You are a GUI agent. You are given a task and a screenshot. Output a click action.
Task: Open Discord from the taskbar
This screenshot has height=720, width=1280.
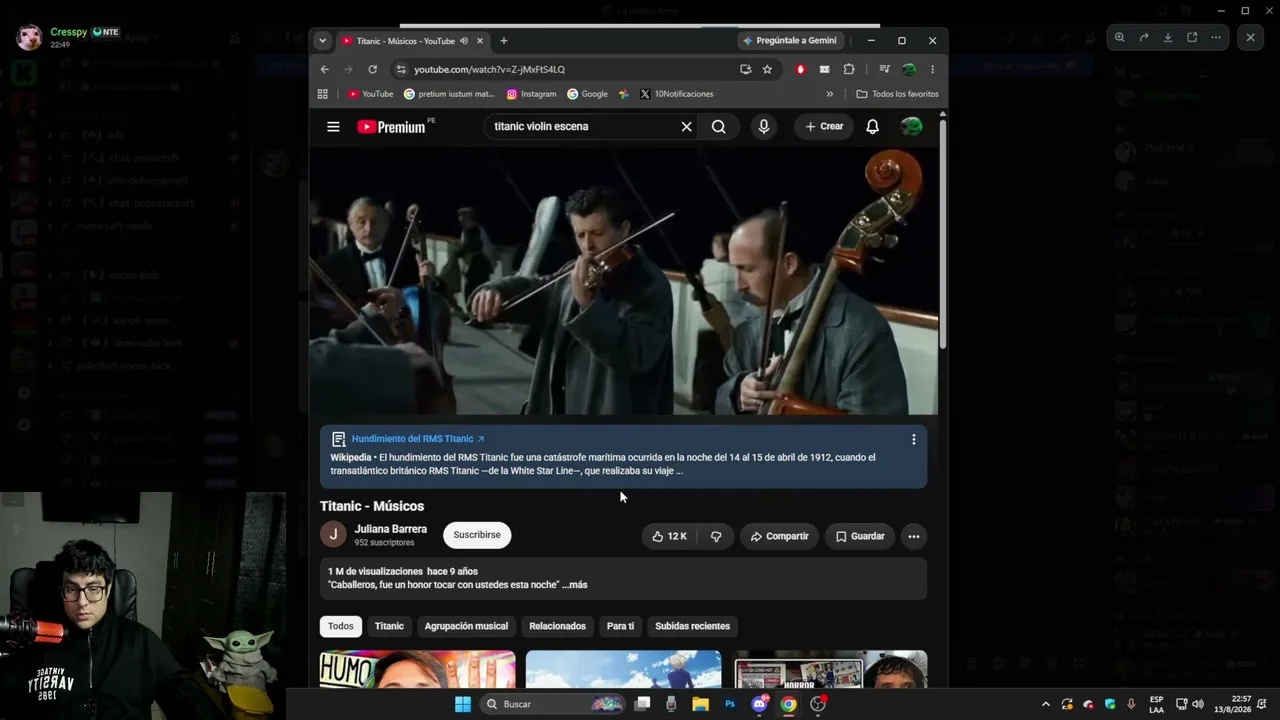(760, 704)
